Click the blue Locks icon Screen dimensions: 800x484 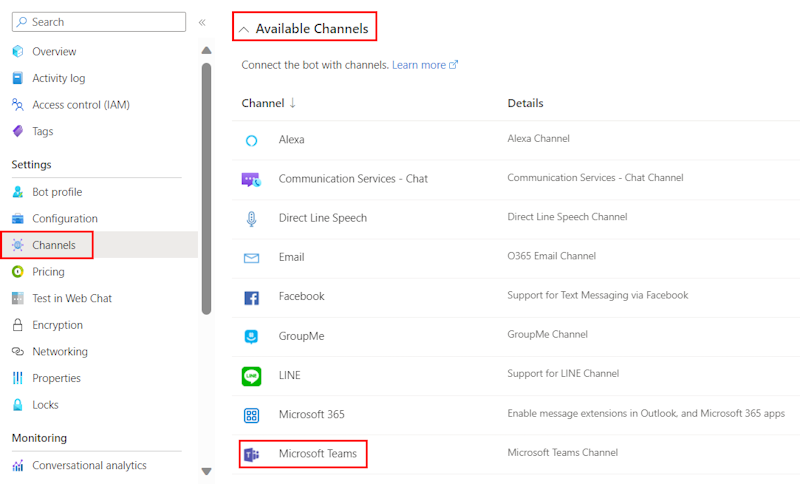[x=18, y=405]
